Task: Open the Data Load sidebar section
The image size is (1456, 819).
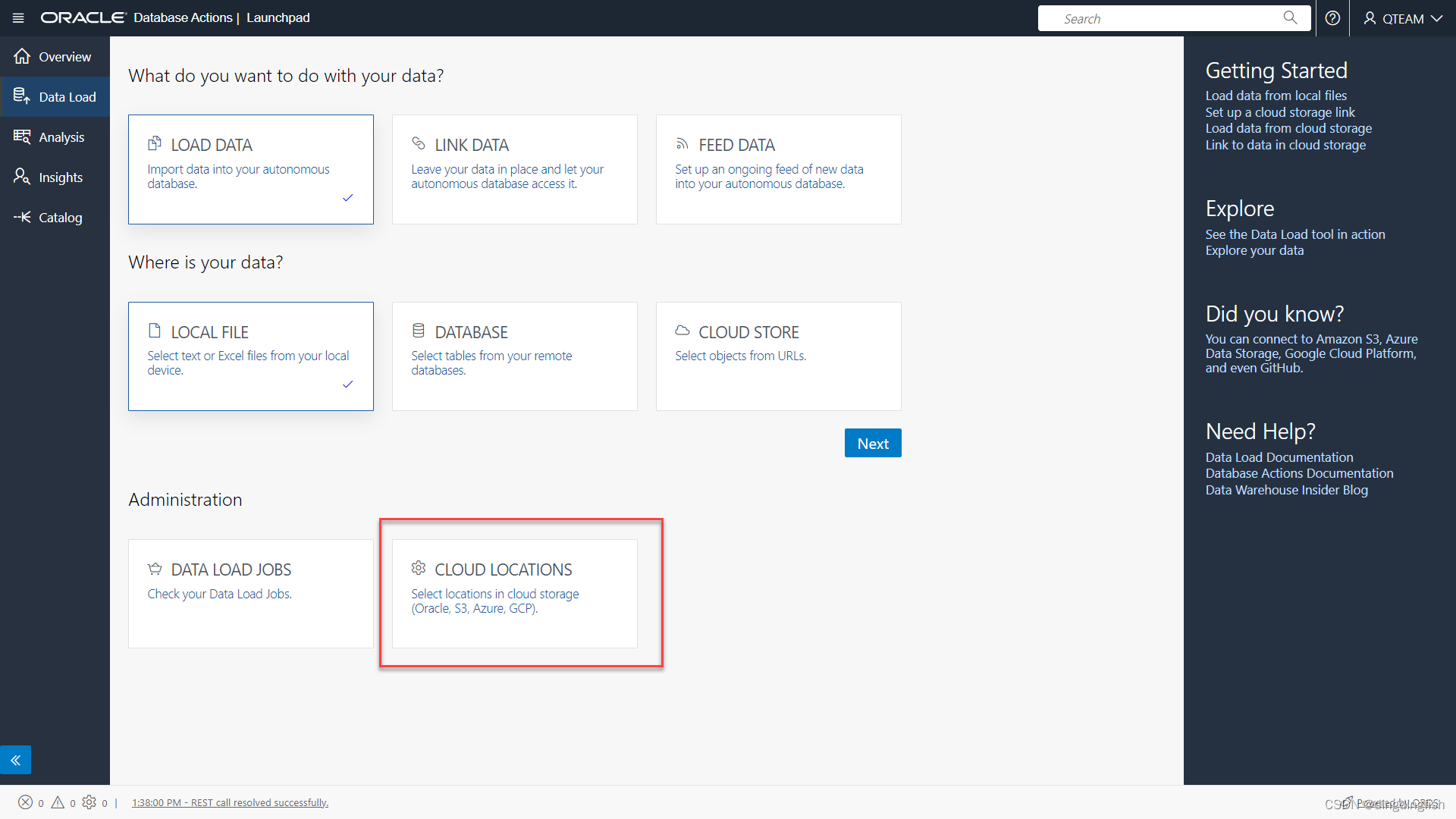Action: point(55,96)
